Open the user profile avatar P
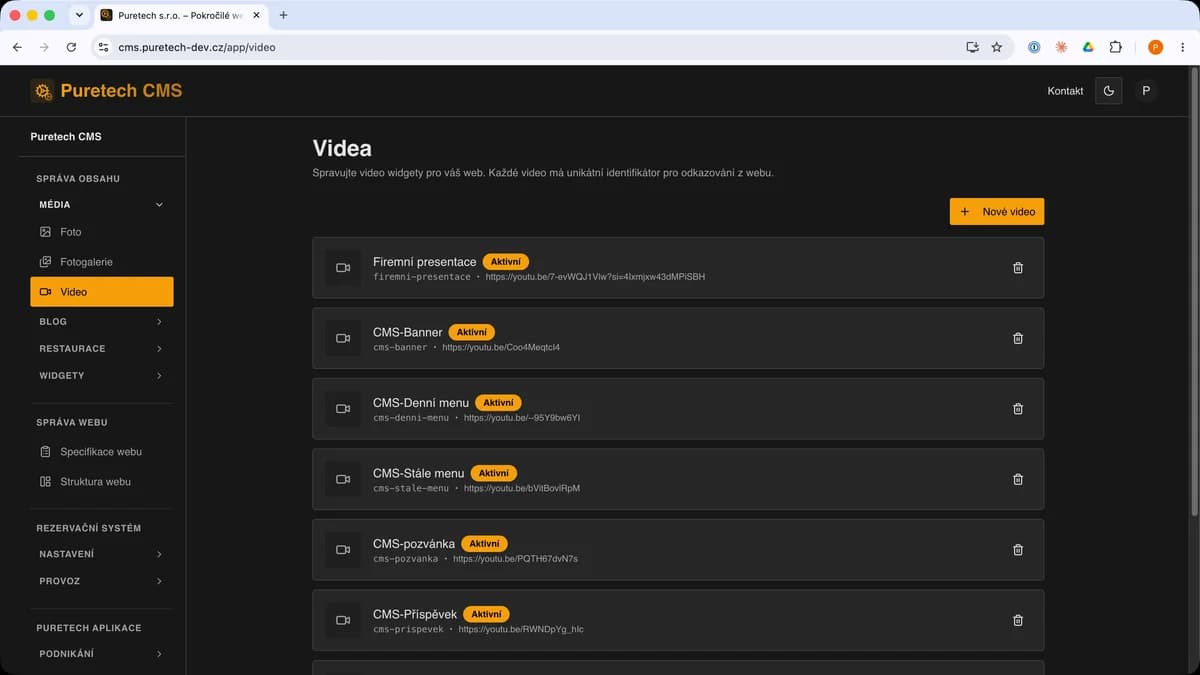The height and width of the screenshot is (675, 1200). coord(1146,91)
